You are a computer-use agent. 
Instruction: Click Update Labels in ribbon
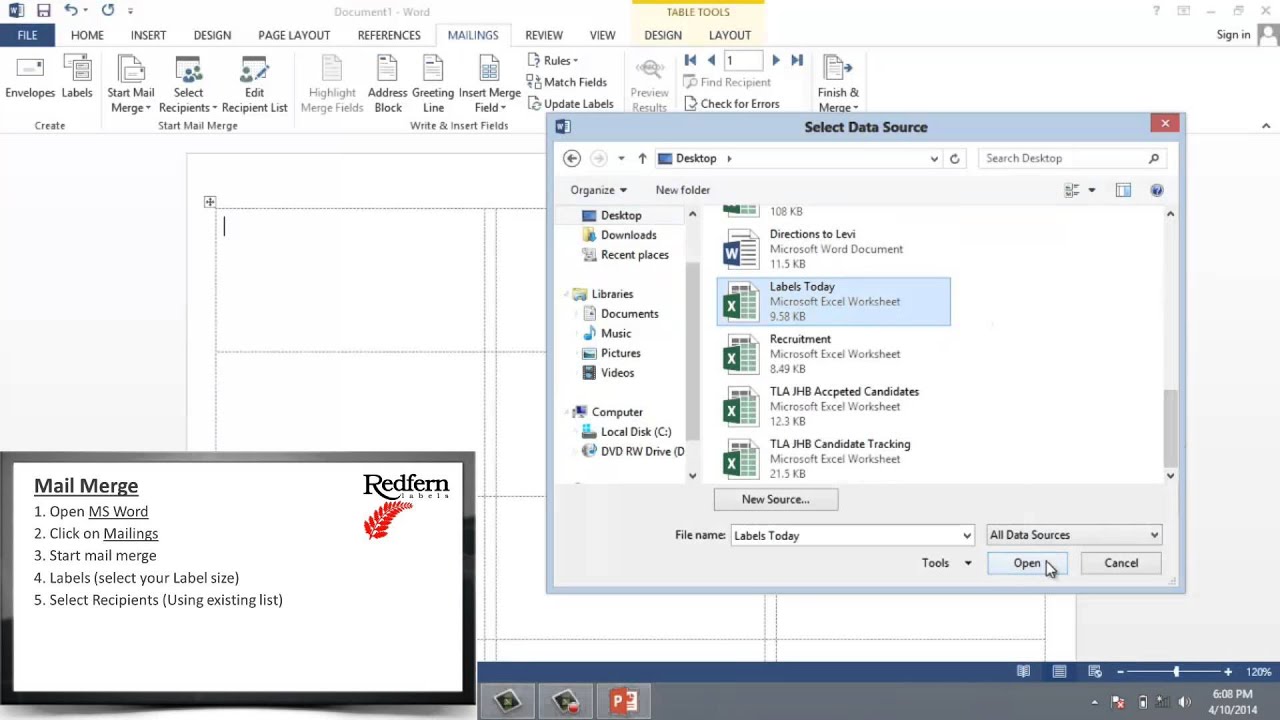(569, 104)
